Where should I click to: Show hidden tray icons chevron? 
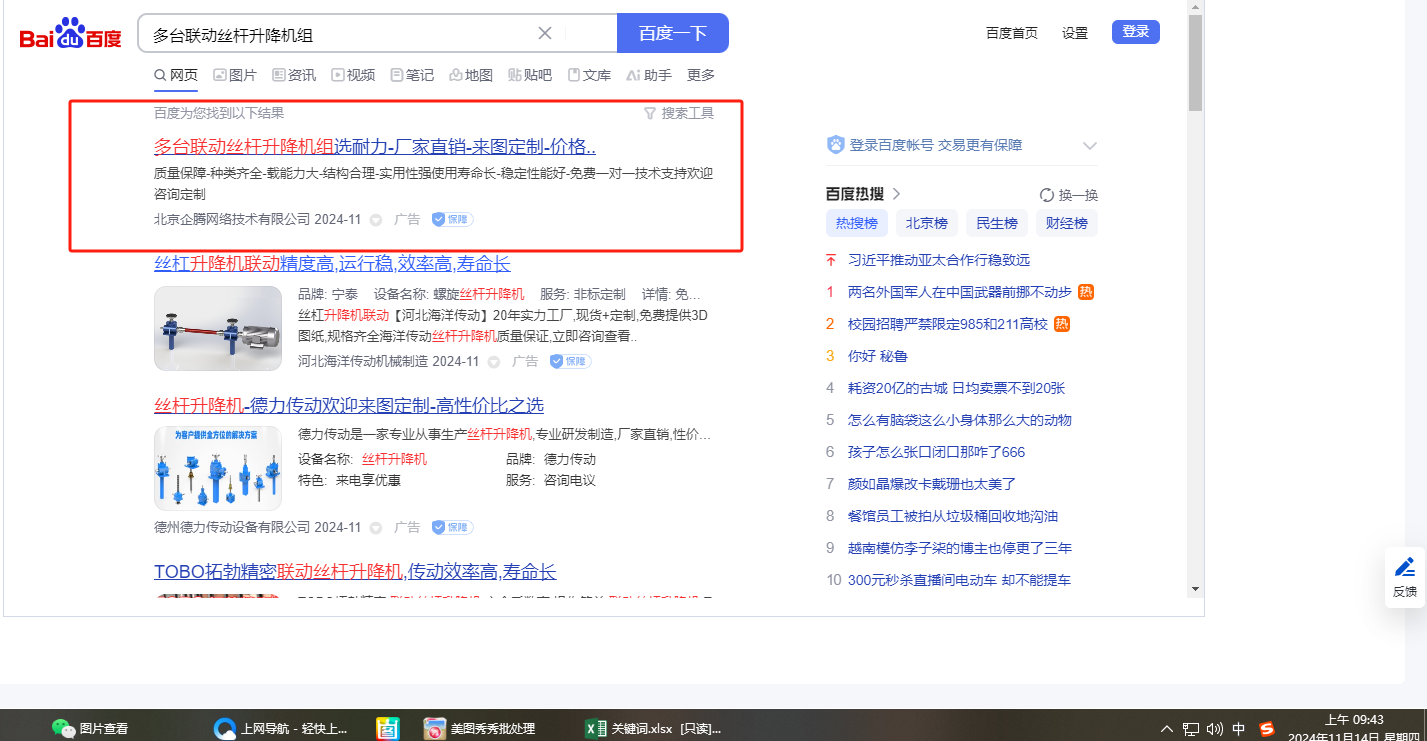coord(1166,728)
